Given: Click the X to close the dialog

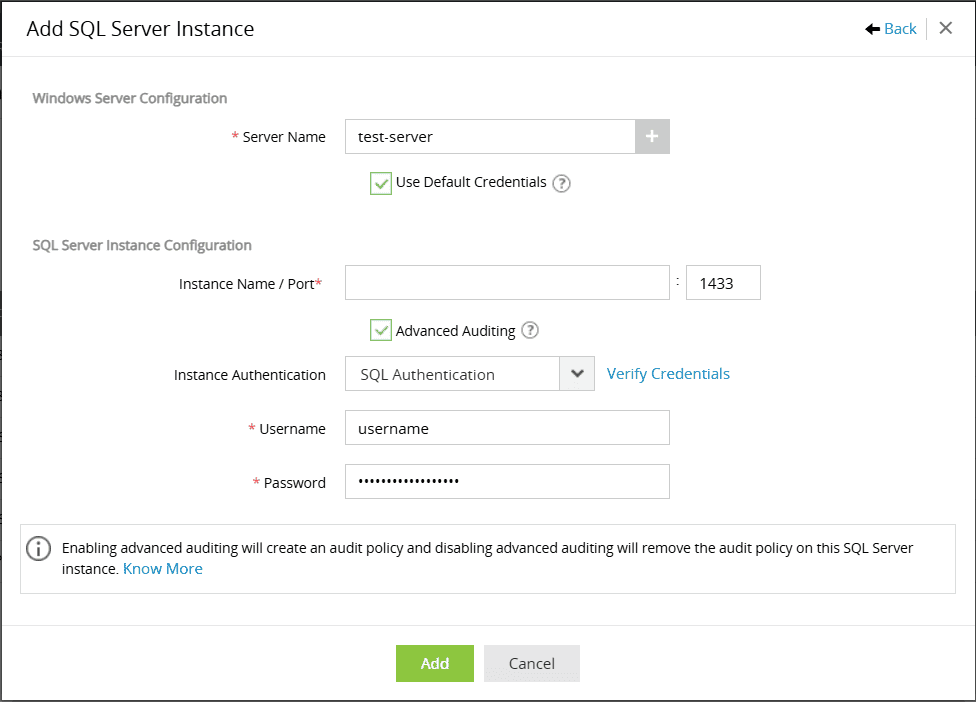Looking at the screenshot, I should coord(945,28).
